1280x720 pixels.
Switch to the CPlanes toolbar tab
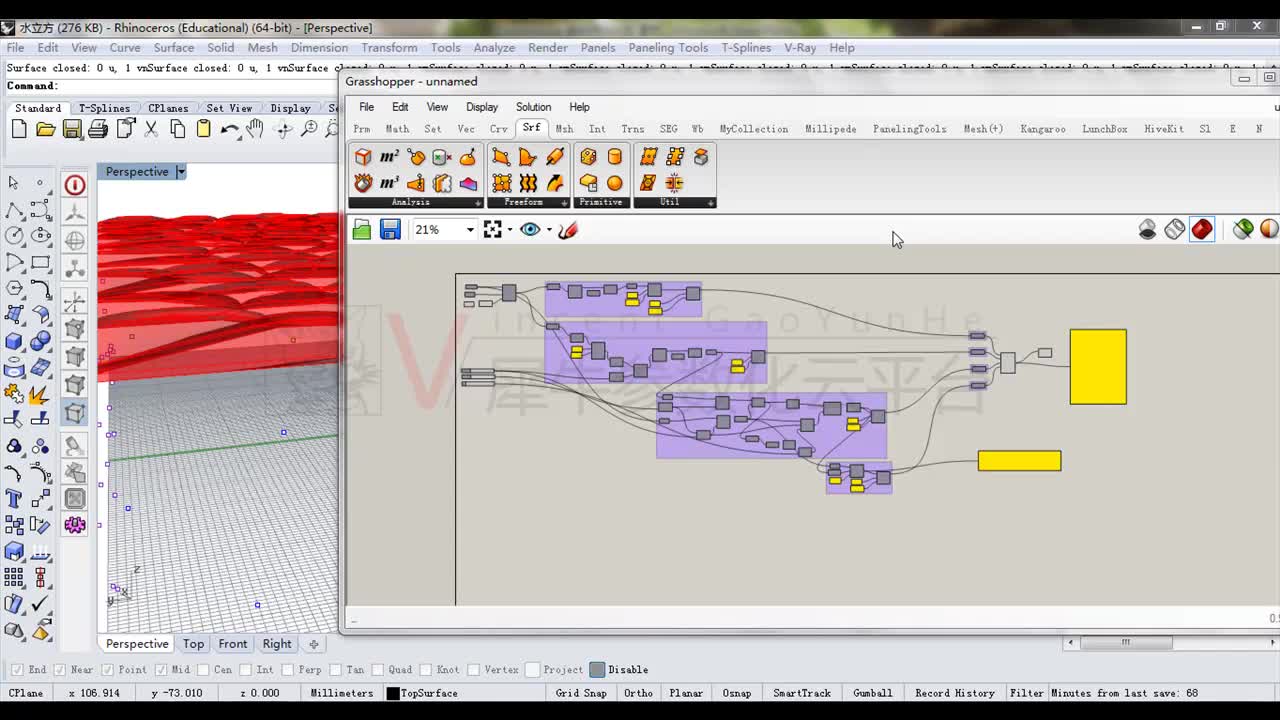(168, 108)
